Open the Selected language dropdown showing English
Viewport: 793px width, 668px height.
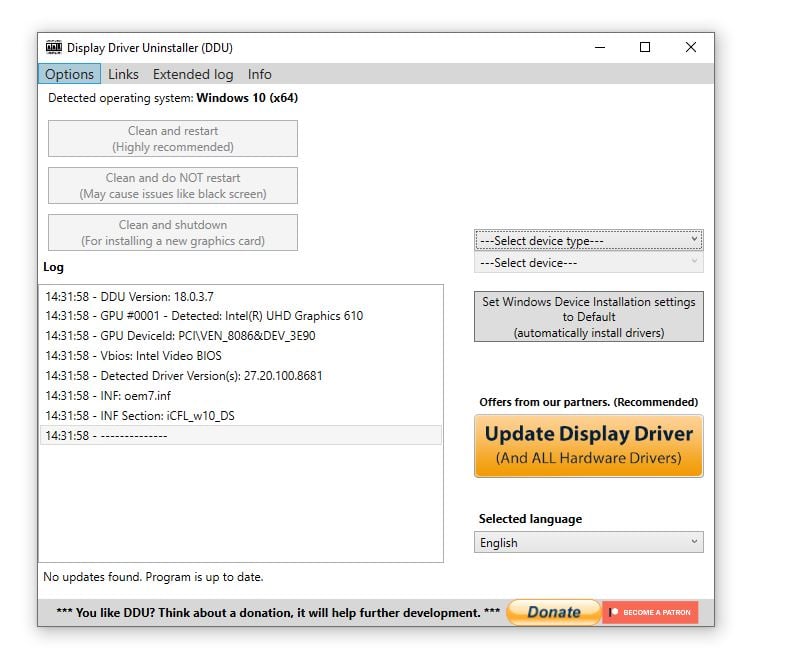[x=589, y=542]
